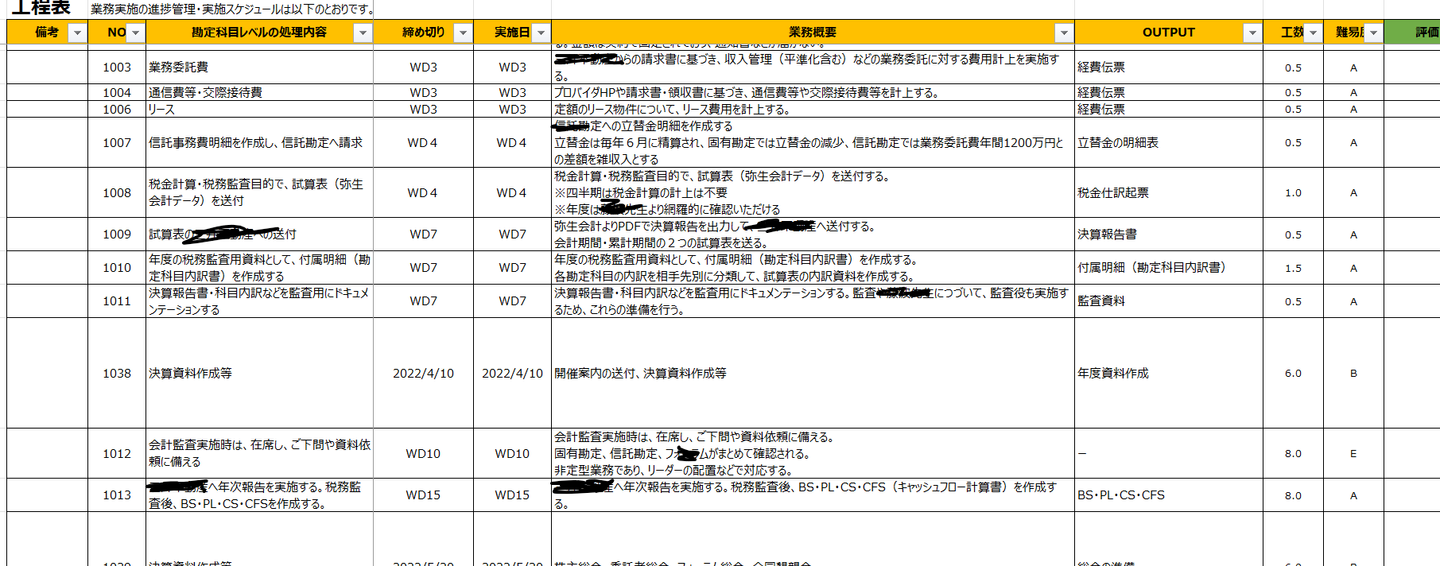Click the 2022/4/10 deadline cell in row 1038

[x=424, y=373]
